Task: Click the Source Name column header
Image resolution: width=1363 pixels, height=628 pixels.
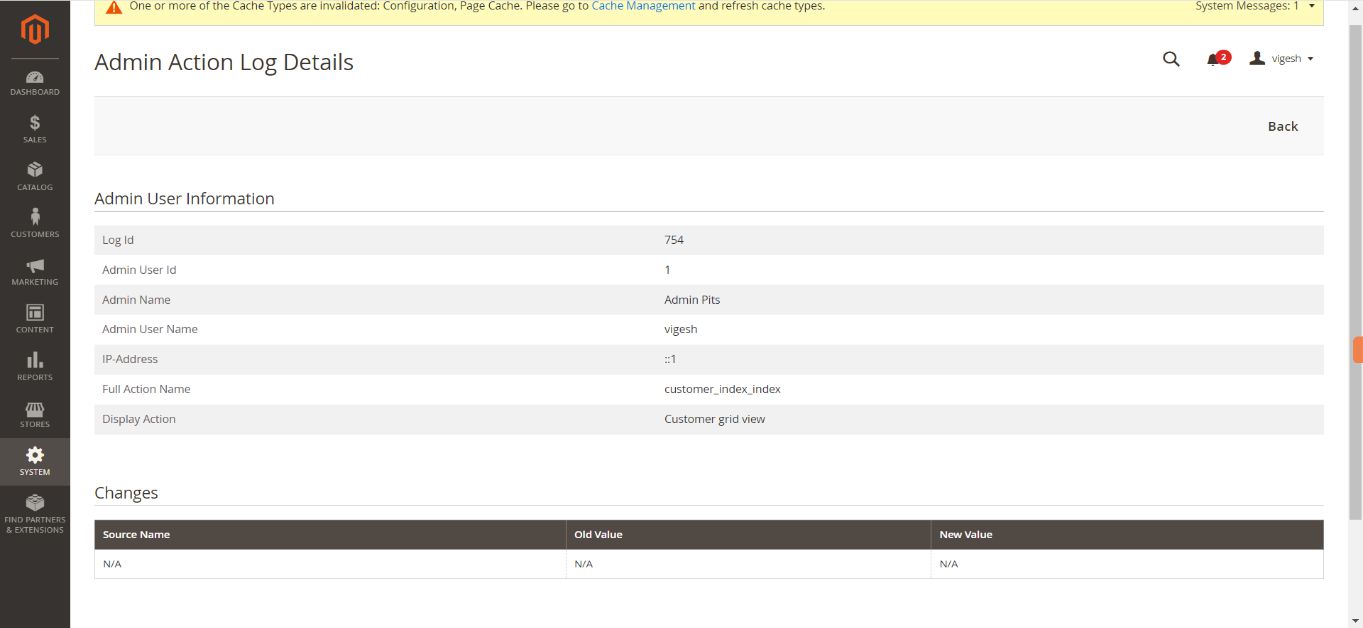Action: [136, 535]
